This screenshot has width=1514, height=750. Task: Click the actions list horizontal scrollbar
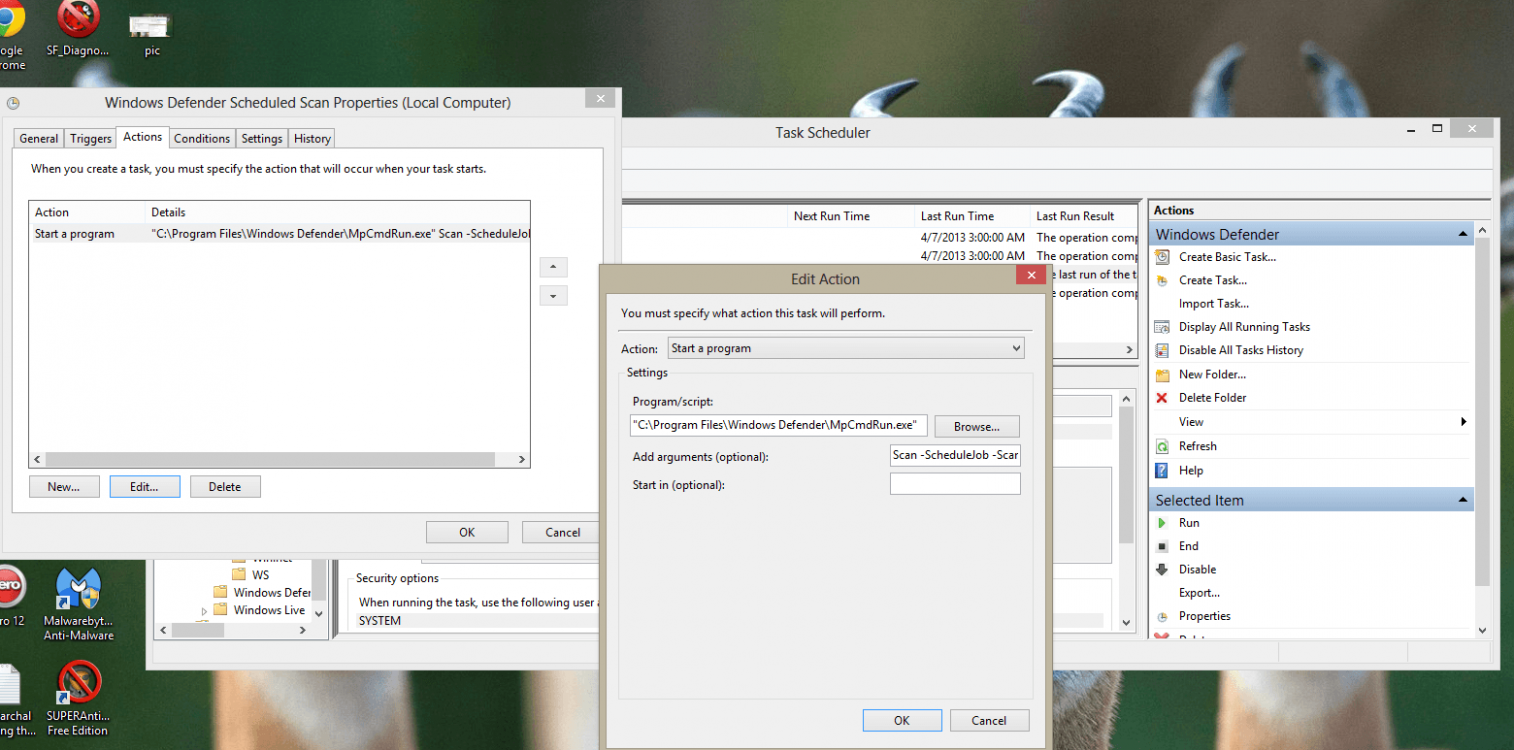tap(279, 460)
